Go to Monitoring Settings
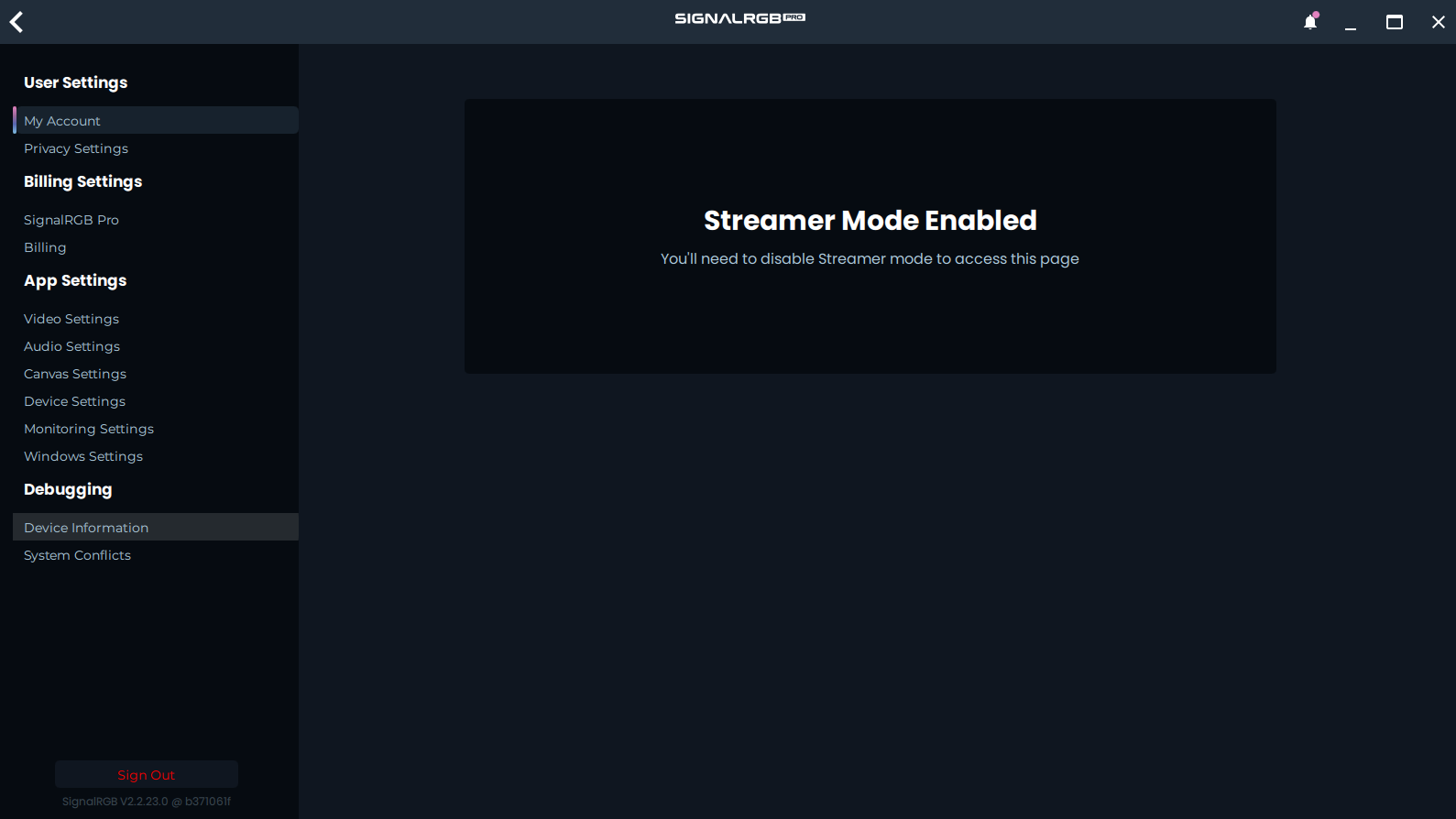Image resolution: width=1456 pixels, height=819 pixels. click(89, 429)
